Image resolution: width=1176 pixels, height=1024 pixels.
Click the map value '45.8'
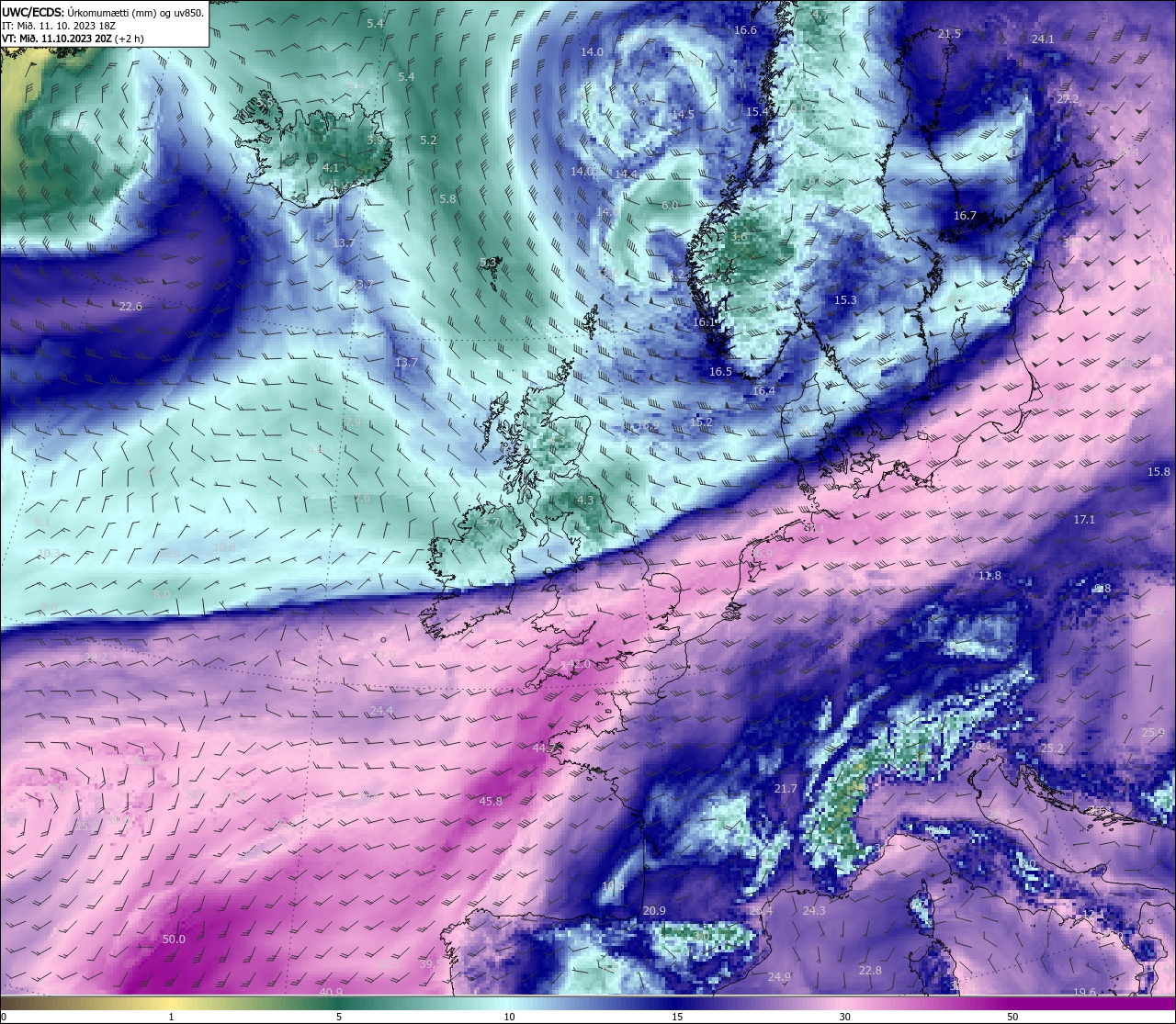492,801
